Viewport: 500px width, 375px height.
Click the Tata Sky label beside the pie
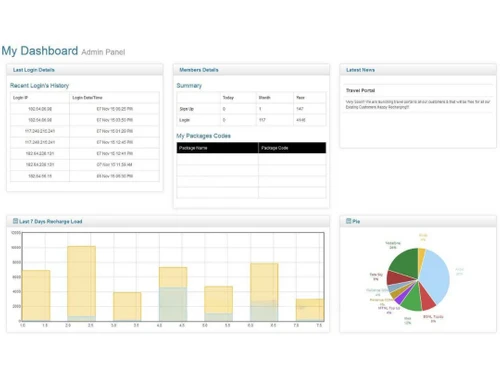tap(376, 277)
